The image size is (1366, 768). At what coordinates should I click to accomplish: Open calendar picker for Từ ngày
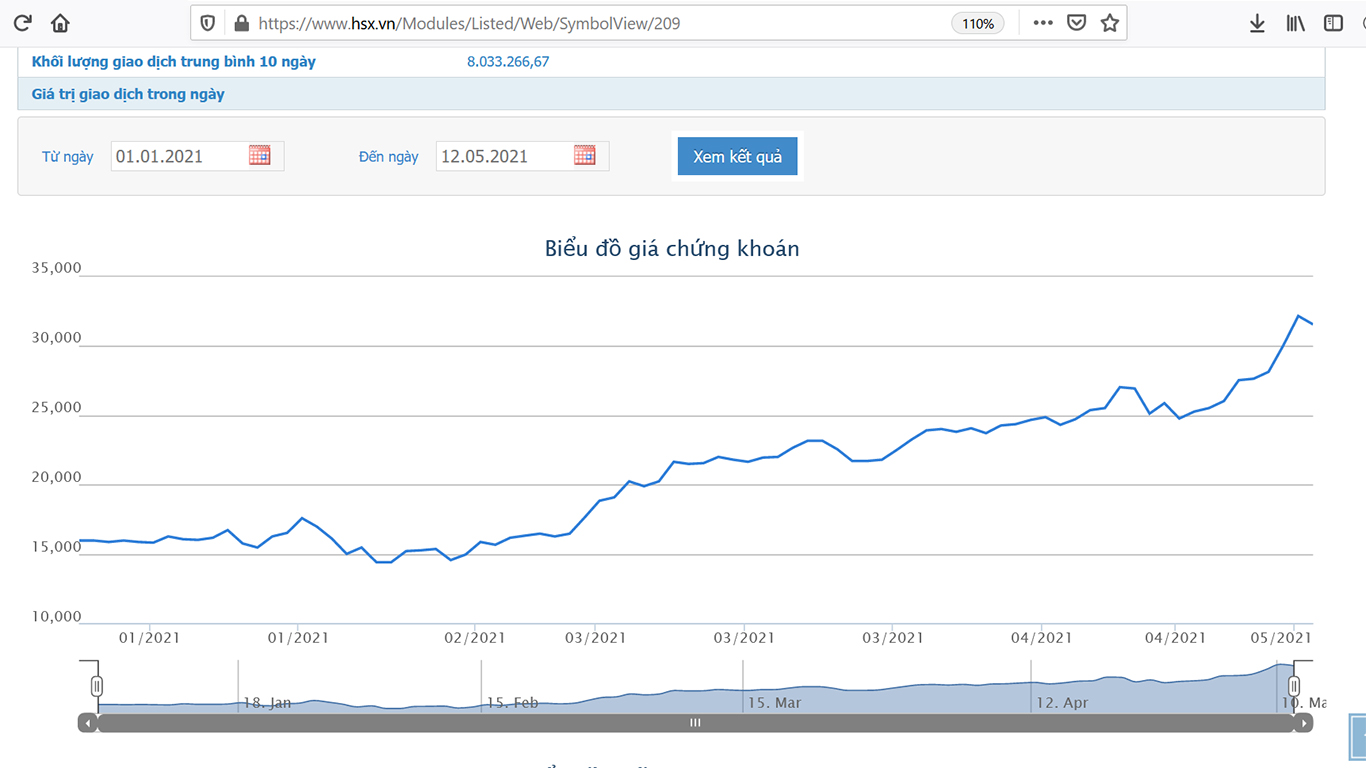pyautogui.click(x=260, y=155)
